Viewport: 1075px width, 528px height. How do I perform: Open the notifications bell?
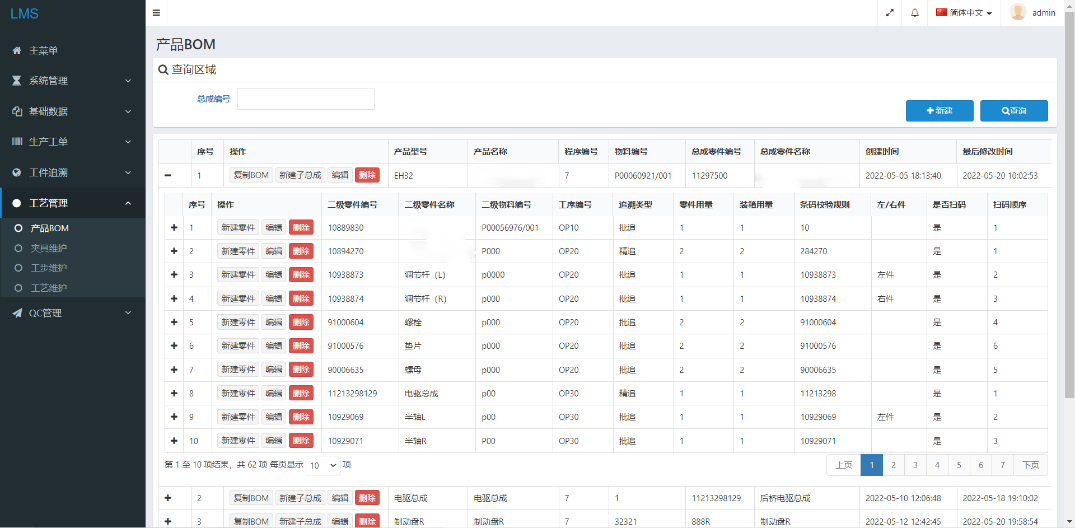coord(914,13)
